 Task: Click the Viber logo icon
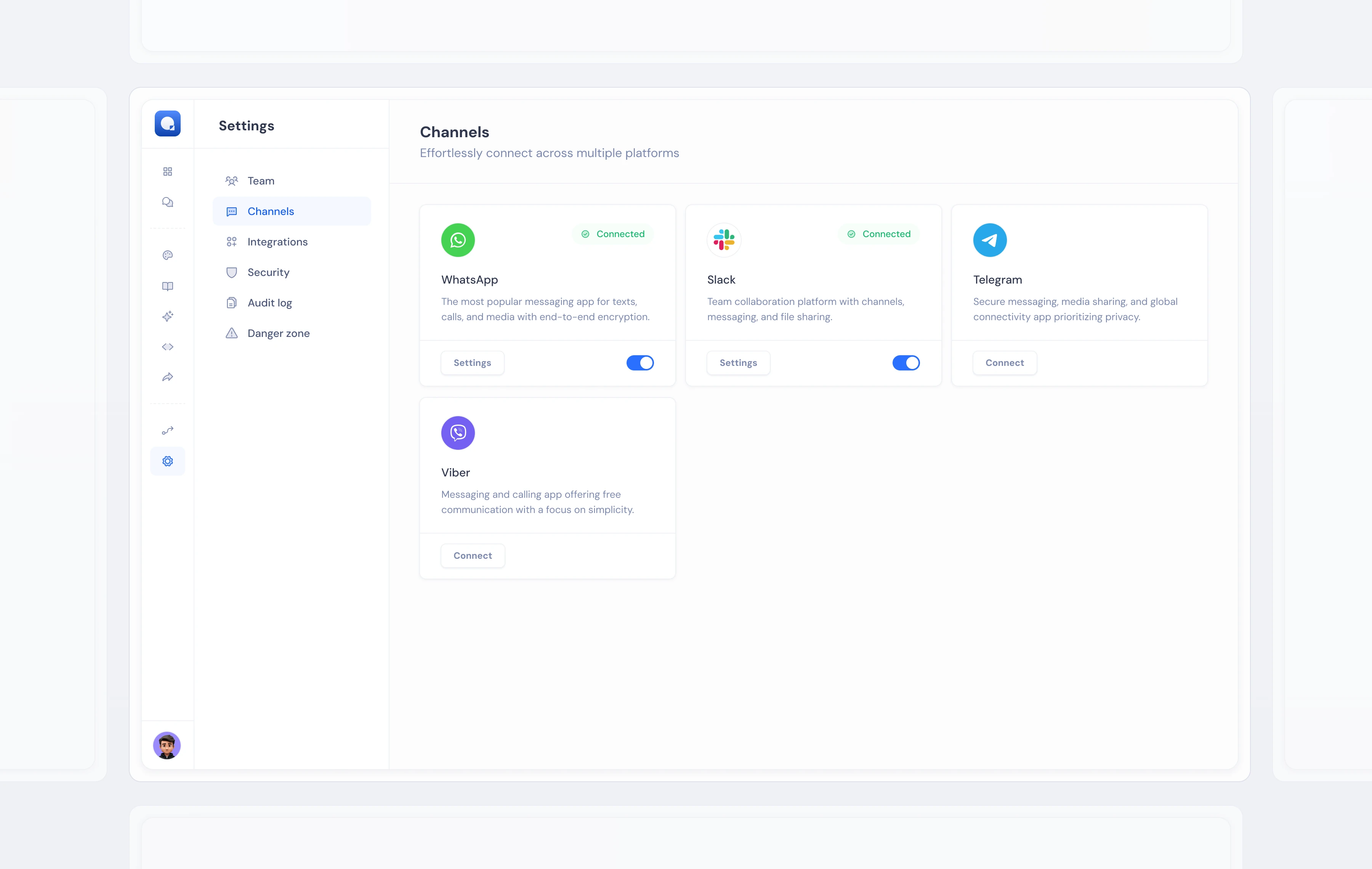click(458, 433)
